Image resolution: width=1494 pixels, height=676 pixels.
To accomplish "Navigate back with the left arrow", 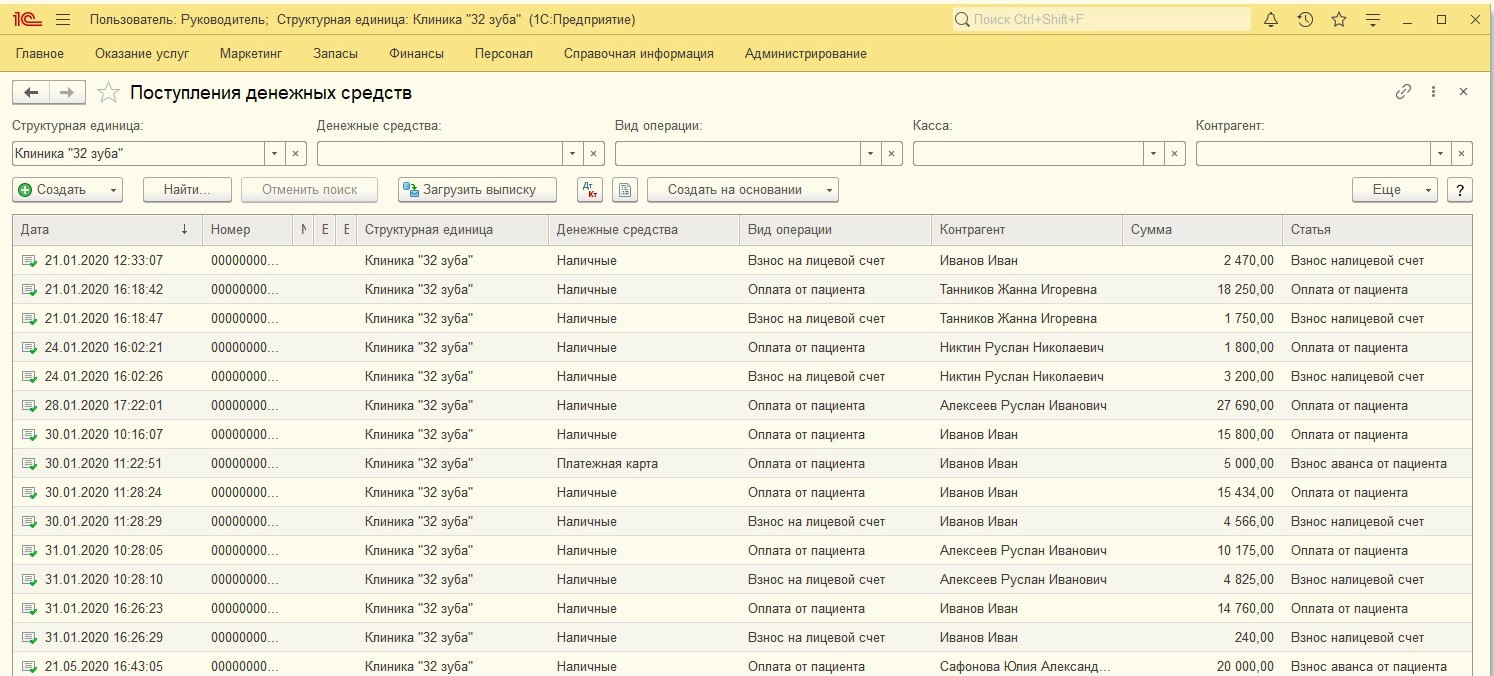I will [31, 93].
